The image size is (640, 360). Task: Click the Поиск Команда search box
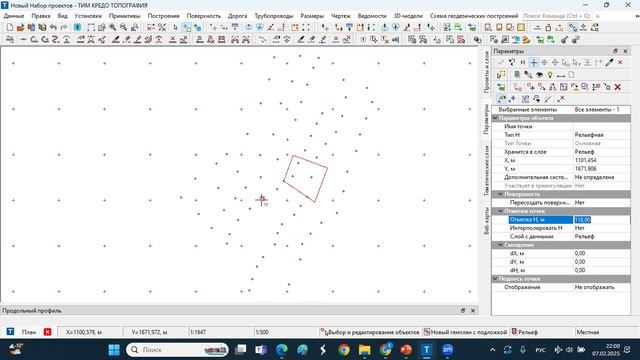[556, 16]
